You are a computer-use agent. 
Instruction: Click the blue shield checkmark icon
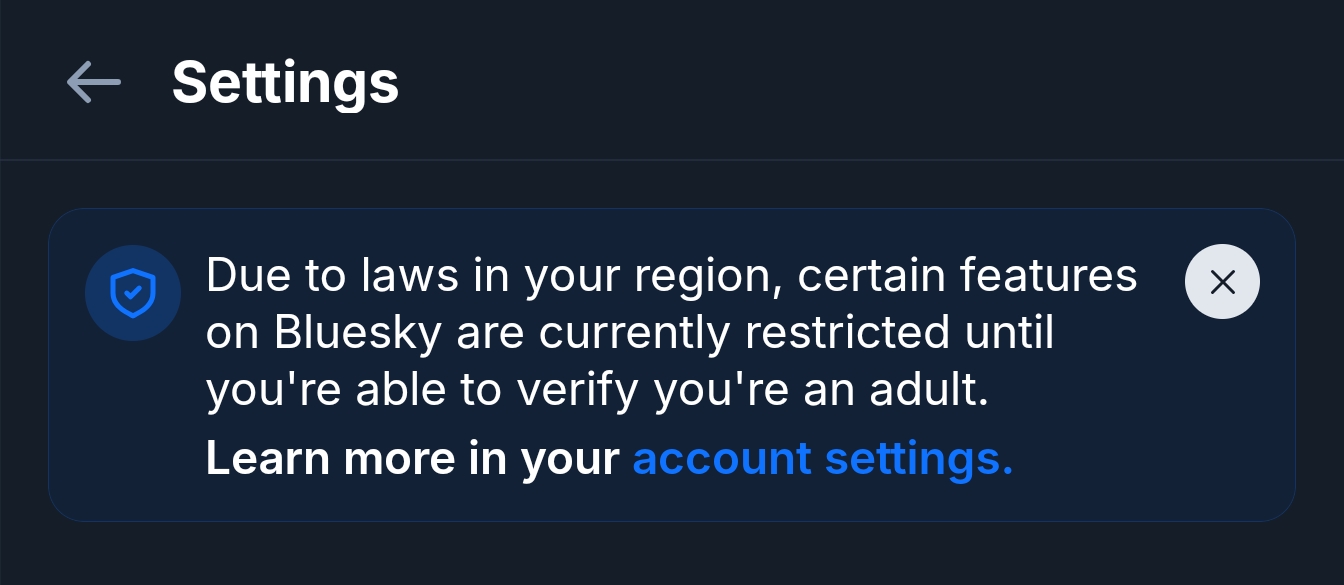tap(133, 294)
